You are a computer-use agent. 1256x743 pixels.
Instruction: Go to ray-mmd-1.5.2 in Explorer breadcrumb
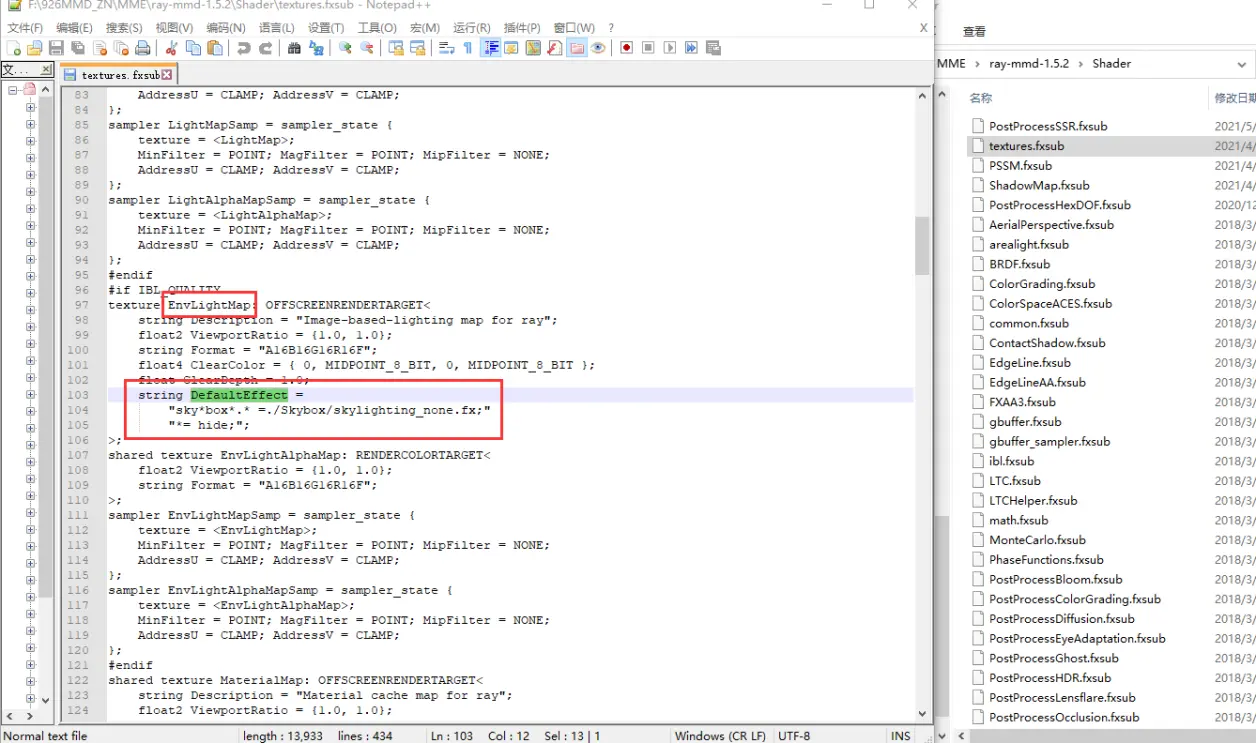[x=1029, y=63]
